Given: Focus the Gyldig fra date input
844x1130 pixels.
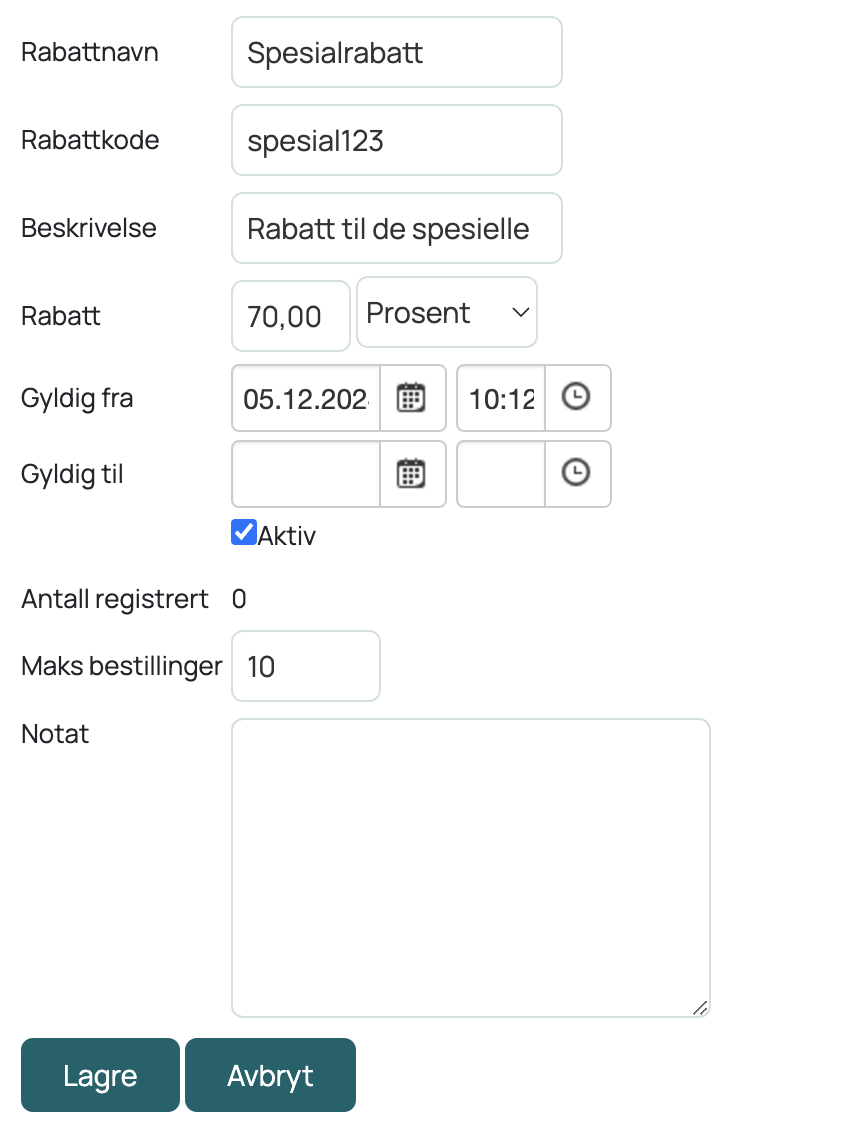Looking at the screenshot, I should (x=306, y=398).
